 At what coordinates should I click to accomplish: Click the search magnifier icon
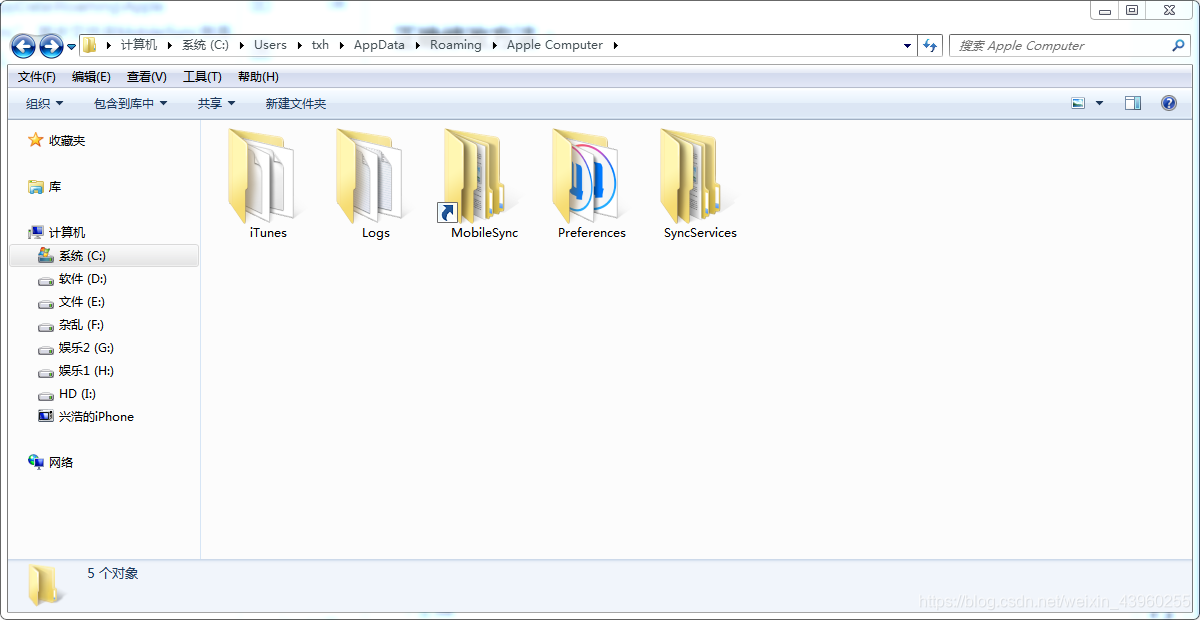pyautogui.click(x=1177, y=45)
